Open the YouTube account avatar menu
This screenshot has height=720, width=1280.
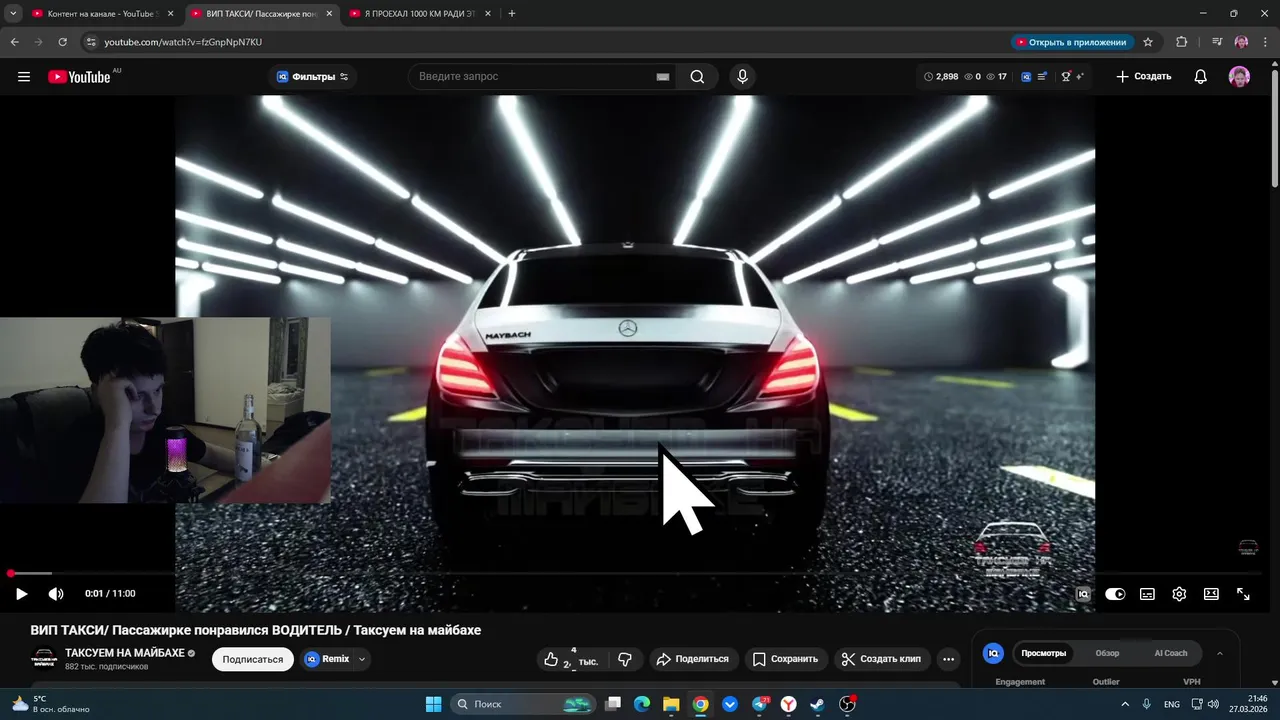1239,77
